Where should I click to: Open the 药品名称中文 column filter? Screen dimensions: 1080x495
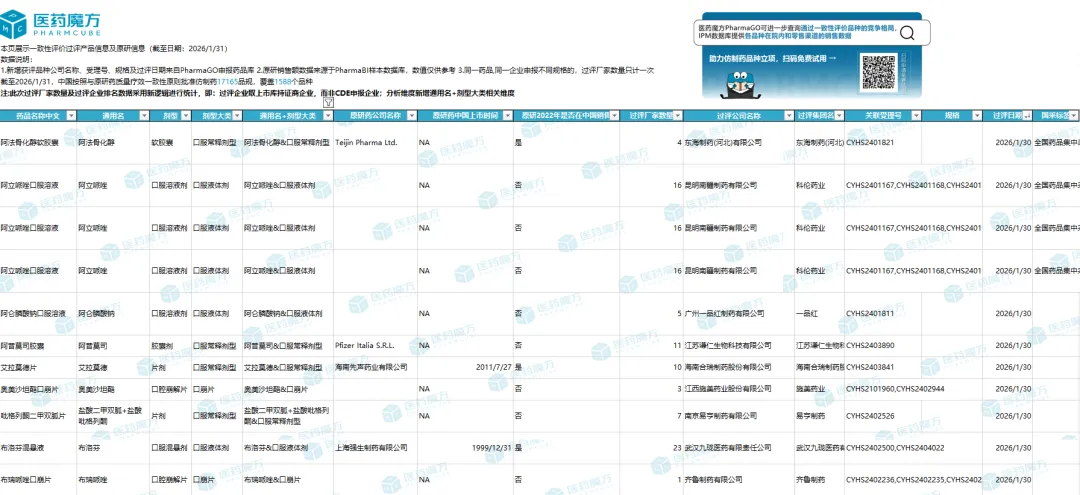tap(71, 116)
